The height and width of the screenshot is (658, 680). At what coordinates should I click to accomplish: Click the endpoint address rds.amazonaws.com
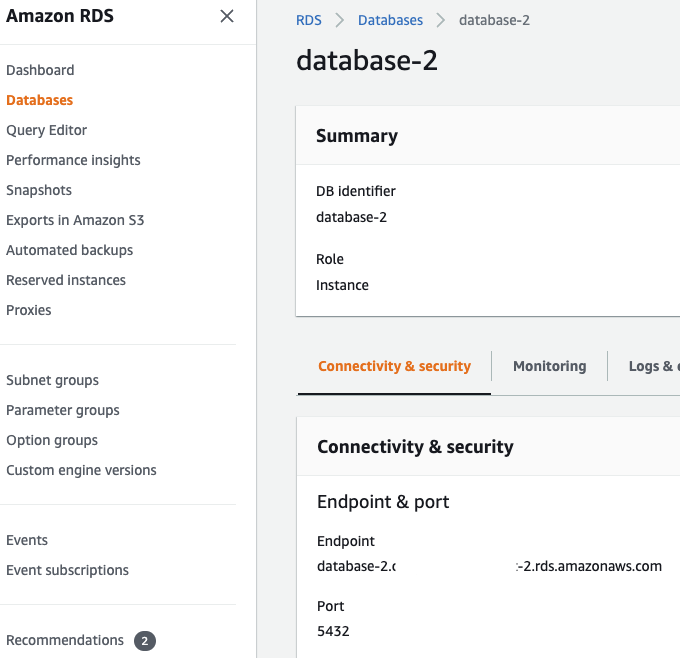(x=490, y=566)
